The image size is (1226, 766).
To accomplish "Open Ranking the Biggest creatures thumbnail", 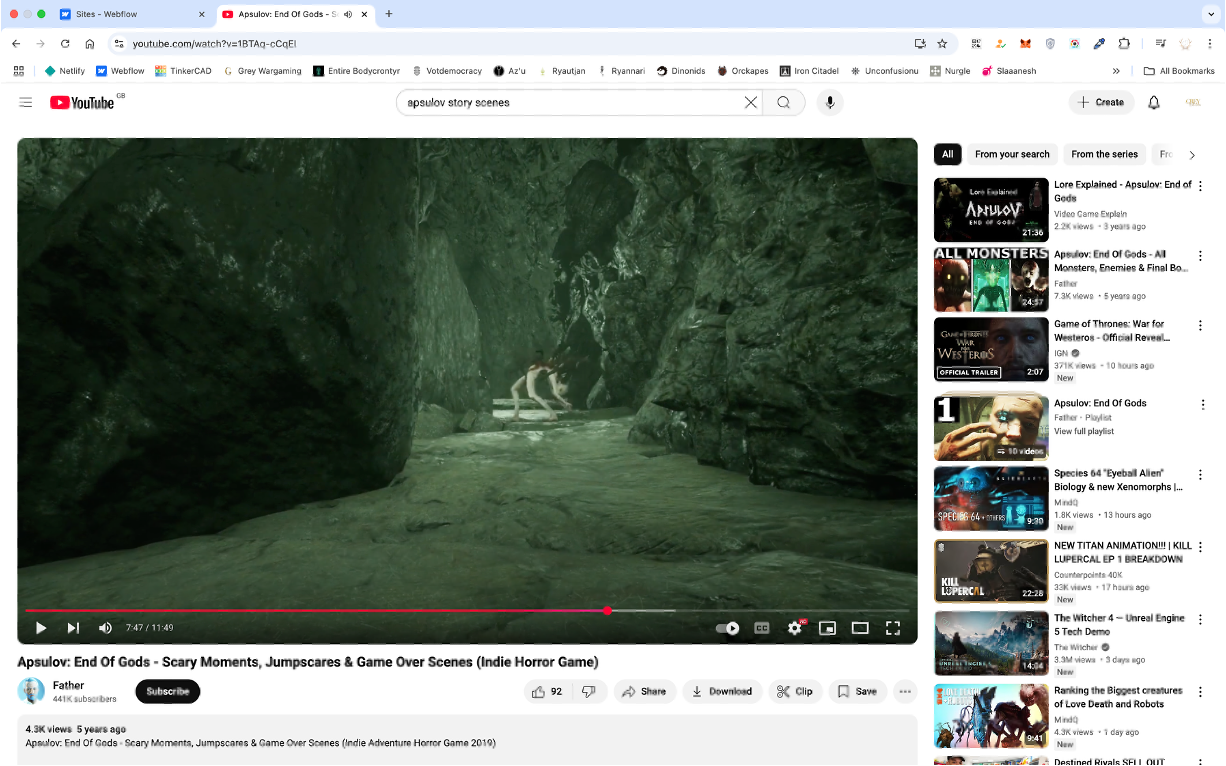I will tap(991, 716).
